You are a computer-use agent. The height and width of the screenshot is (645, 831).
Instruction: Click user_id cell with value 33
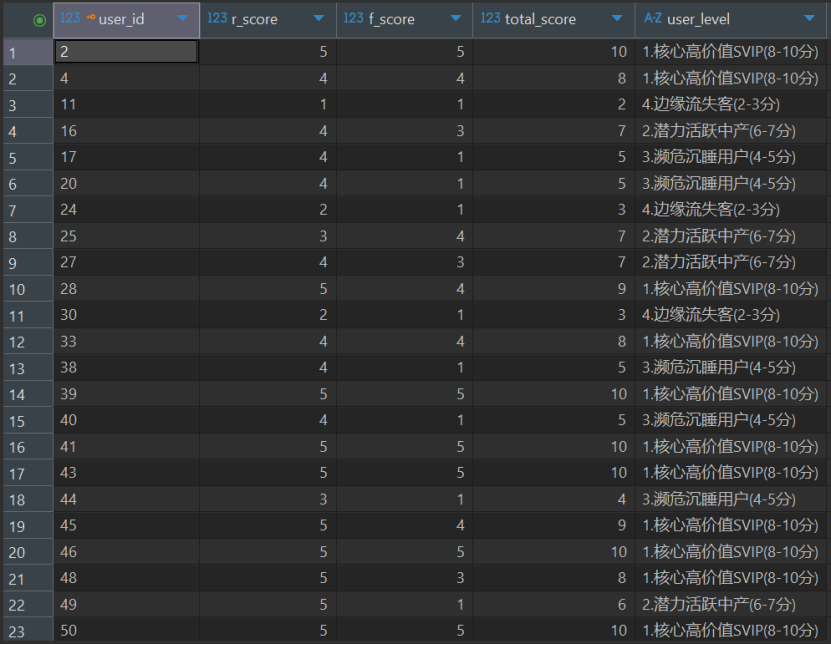tap(126, 341)
